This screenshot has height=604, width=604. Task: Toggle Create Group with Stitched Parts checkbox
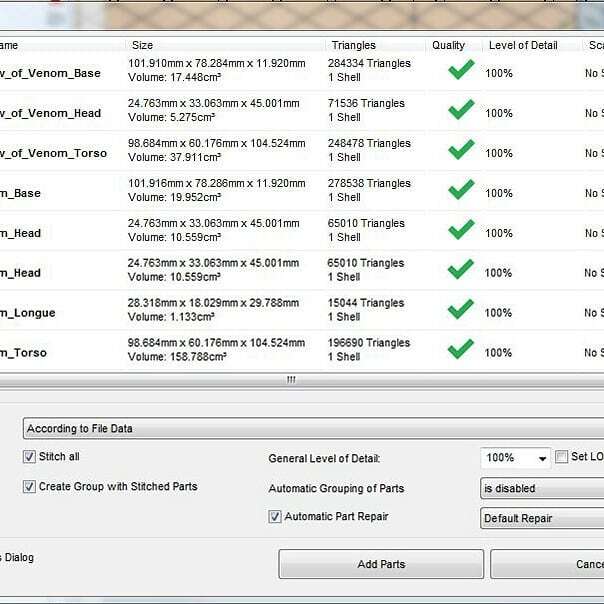pyautogui.click(x=29, y=487)
